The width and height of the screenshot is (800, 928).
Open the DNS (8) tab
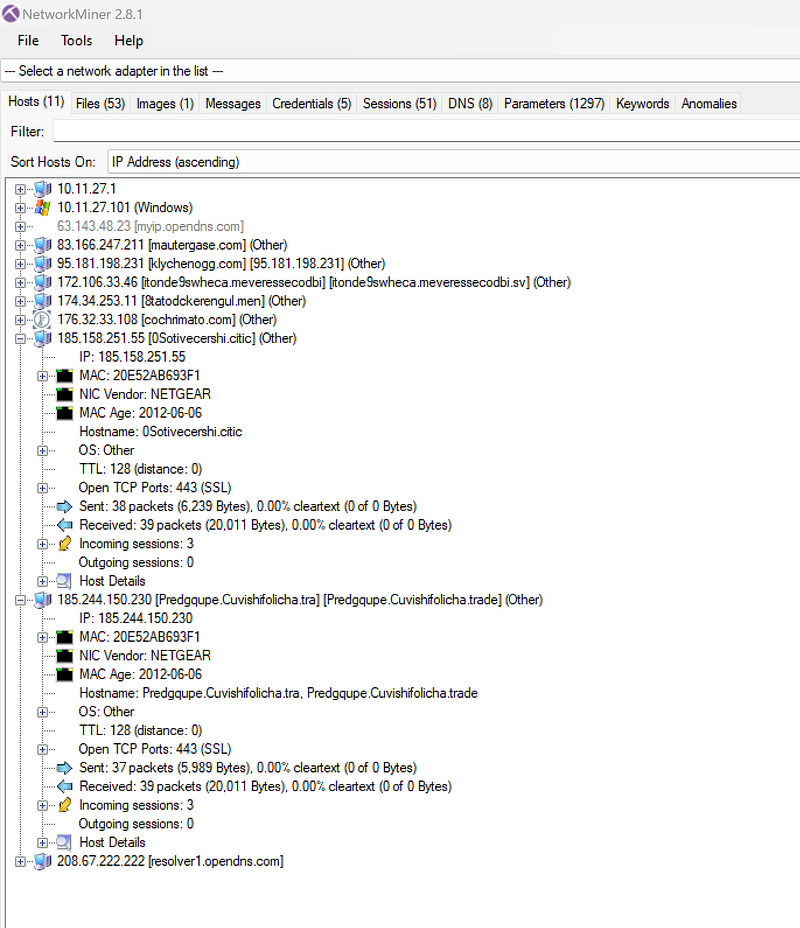coord(470,104)
